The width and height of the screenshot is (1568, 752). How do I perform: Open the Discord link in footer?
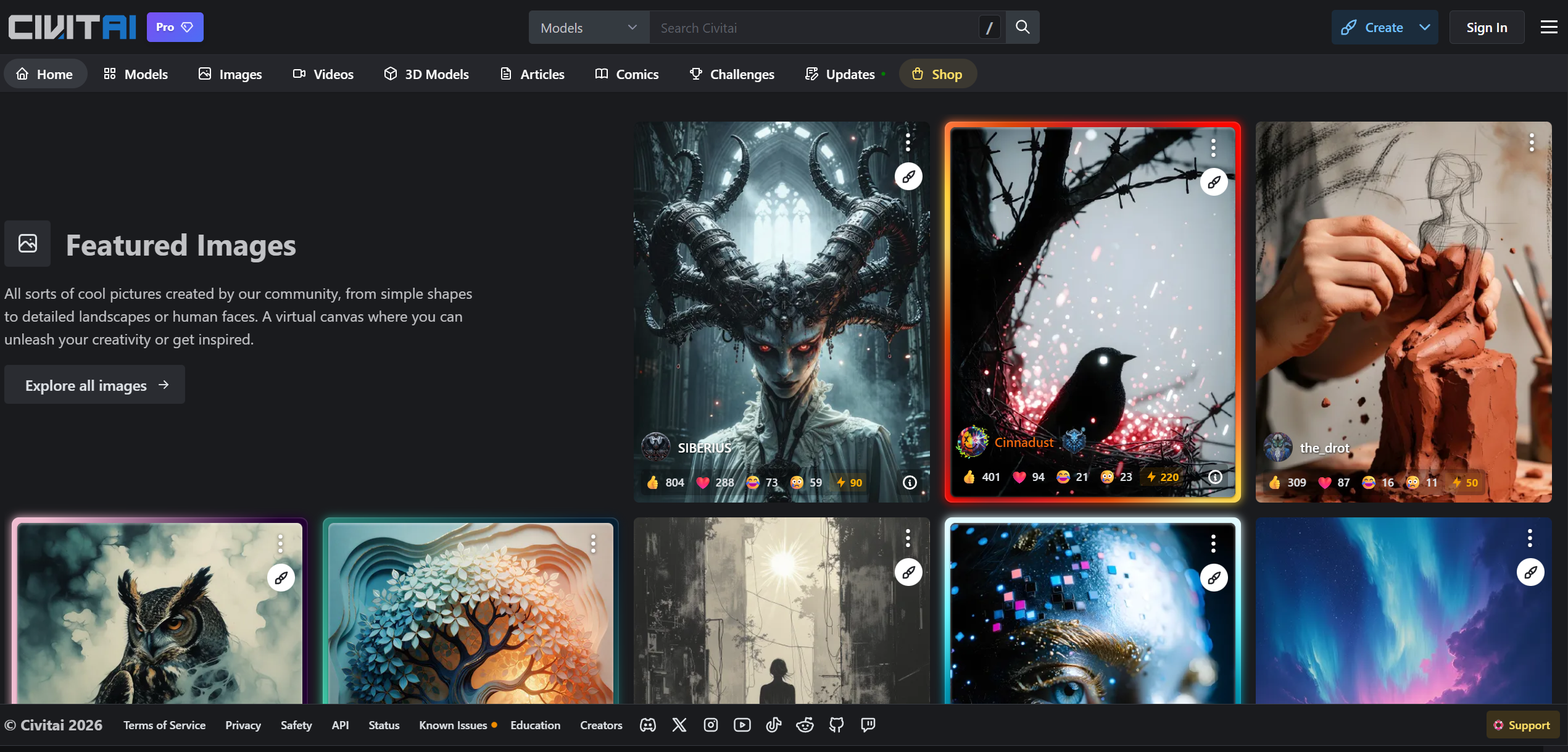click(x=647, y=725)
